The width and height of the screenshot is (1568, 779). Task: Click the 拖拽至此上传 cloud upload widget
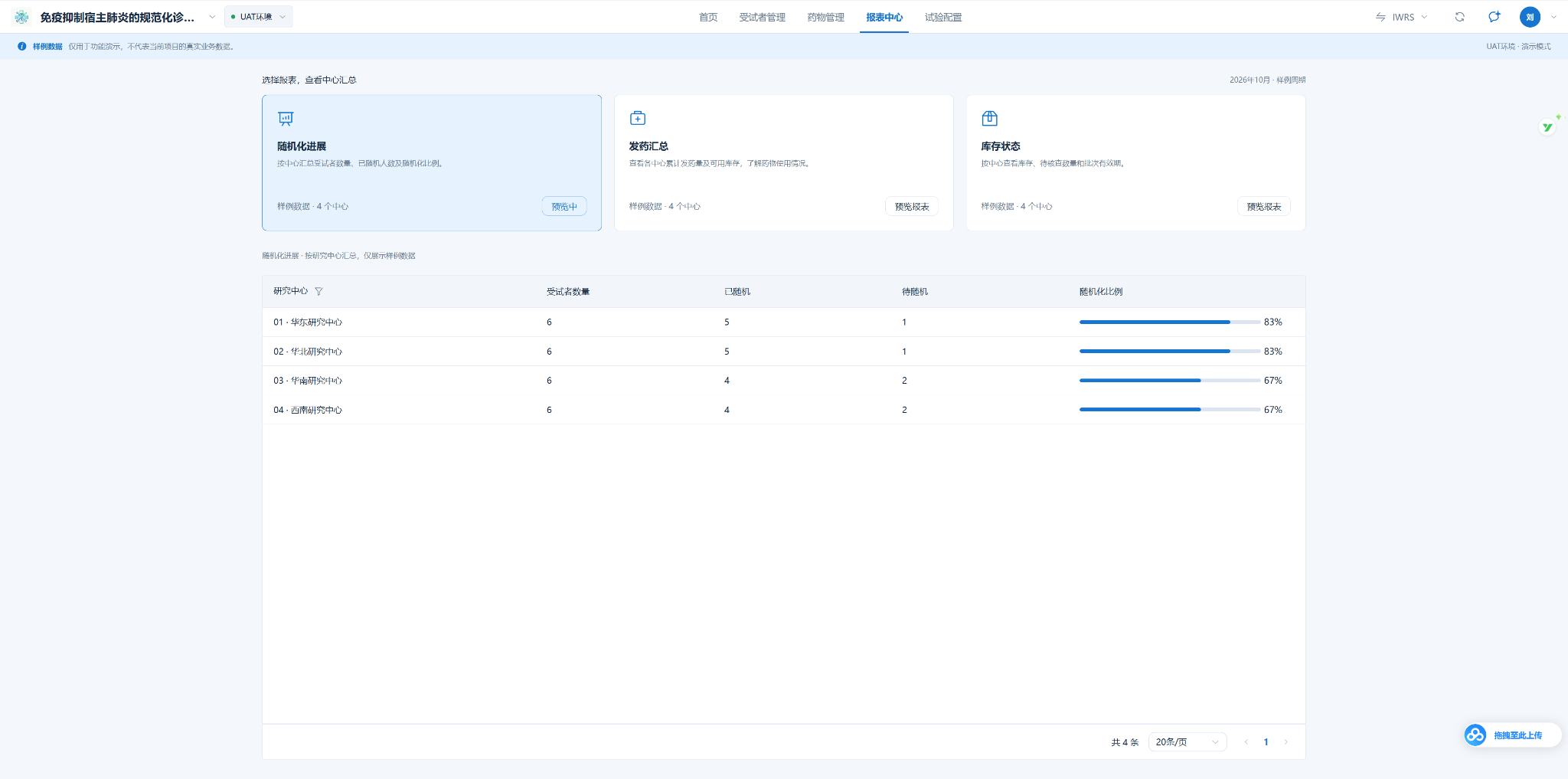tap(1512, 735)
